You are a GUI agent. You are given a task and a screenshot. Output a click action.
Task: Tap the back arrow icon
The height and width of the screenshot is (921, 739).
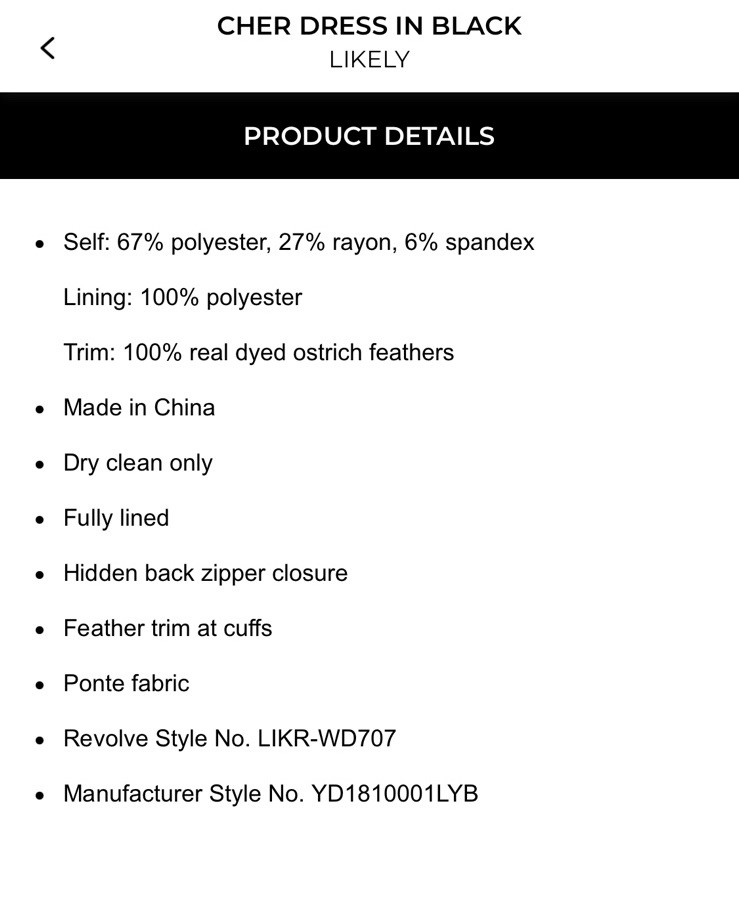coord(47,48)
